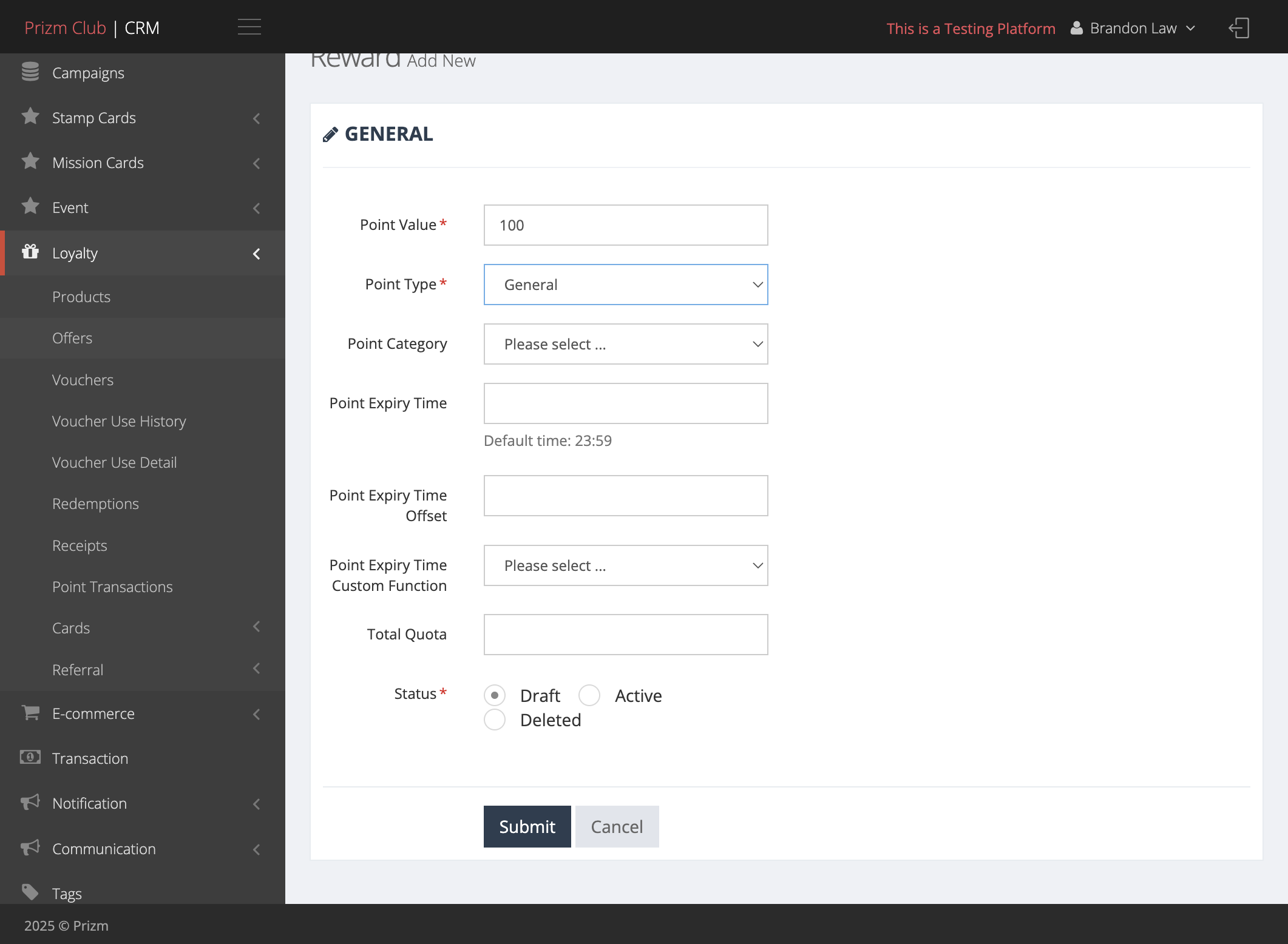Click the Transaction money icon

pyautogui.click(x=30, y=757)
